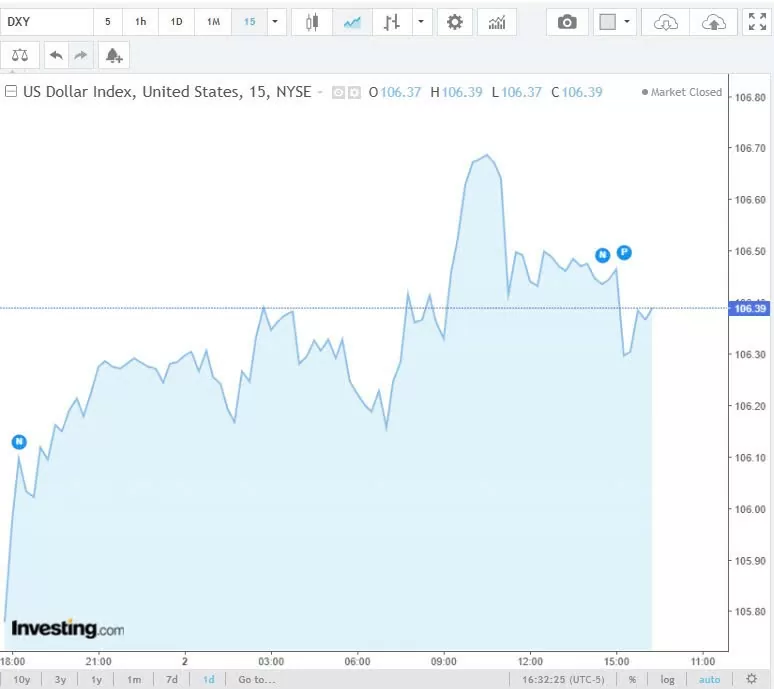Expand the time interval dropdown arrow
This screenshot has height=689, width=774.
275,21
